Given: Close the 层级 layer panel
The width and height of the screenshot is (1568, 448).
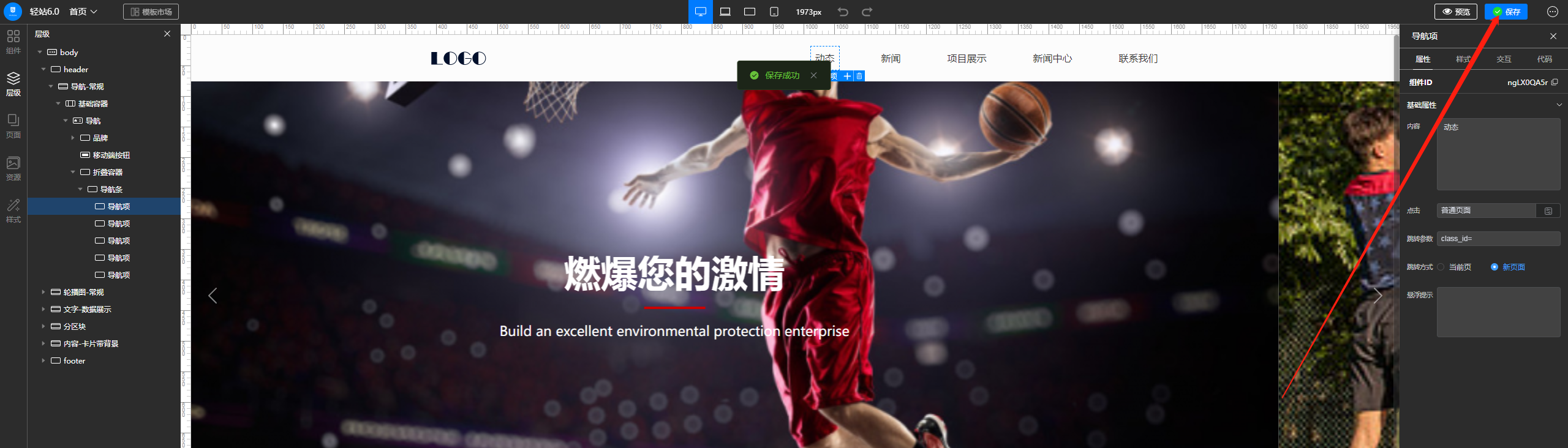Looking at the screenshot, I should (167, 34).
